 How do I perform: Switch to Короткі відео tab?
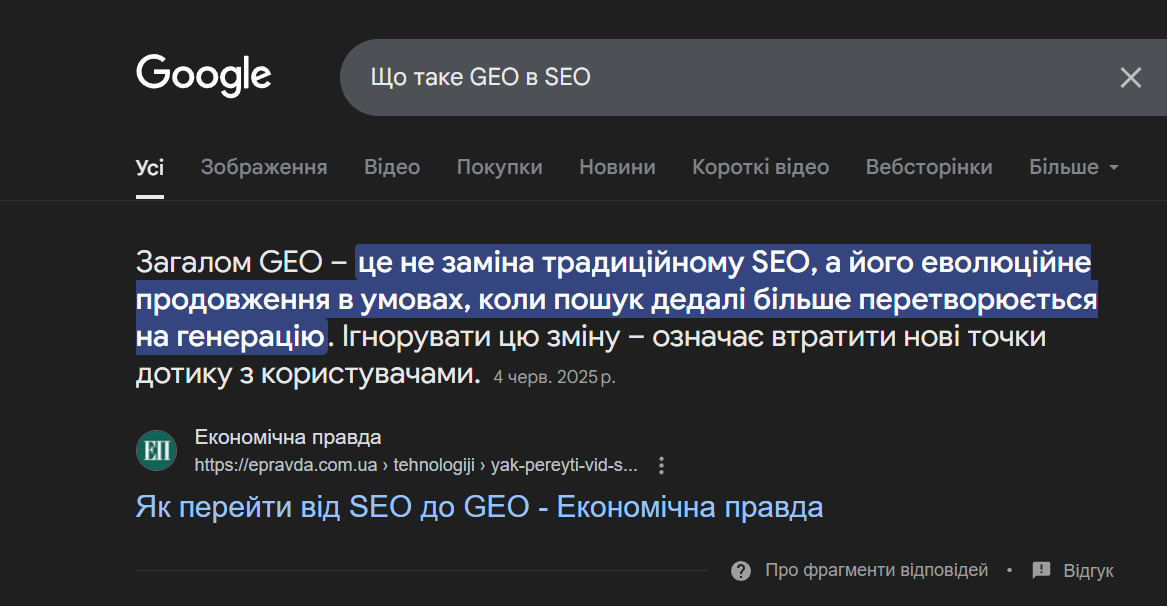(x=760, y=167)
